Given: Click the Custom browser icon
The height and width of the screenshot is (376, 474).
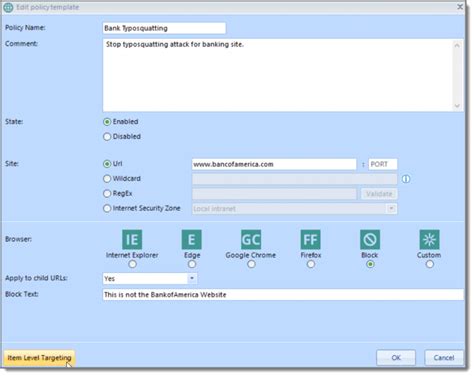Looking at the screenshot, I should click(x=429, y=239).
